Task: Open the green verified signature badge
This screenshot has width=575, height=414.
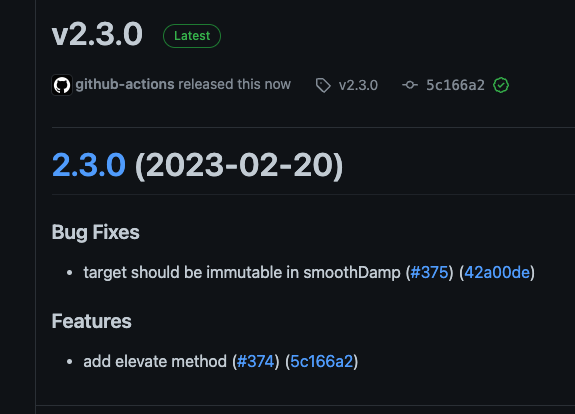Action: (x=501, y=85)
